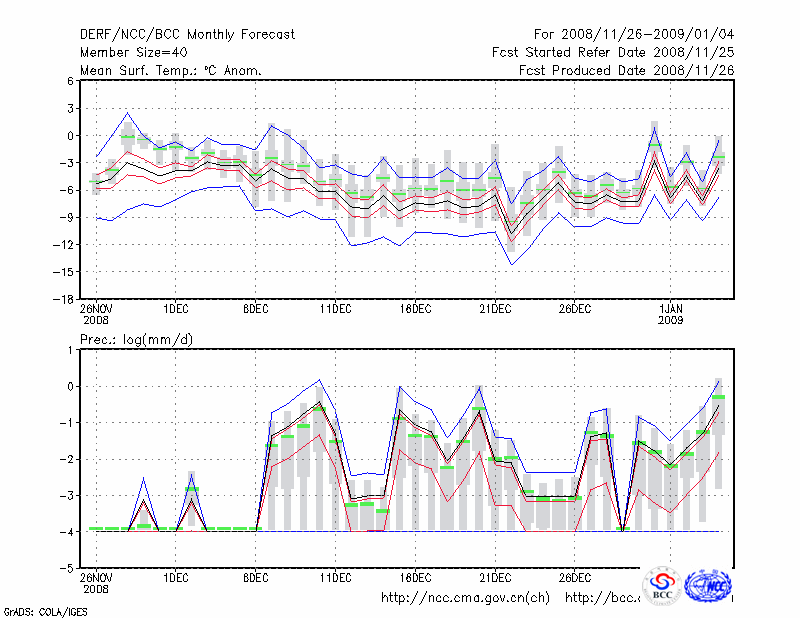Click the GrADS: COLA/IGES credit text
This screenshot has height=618, width=800.
point(45,610)
